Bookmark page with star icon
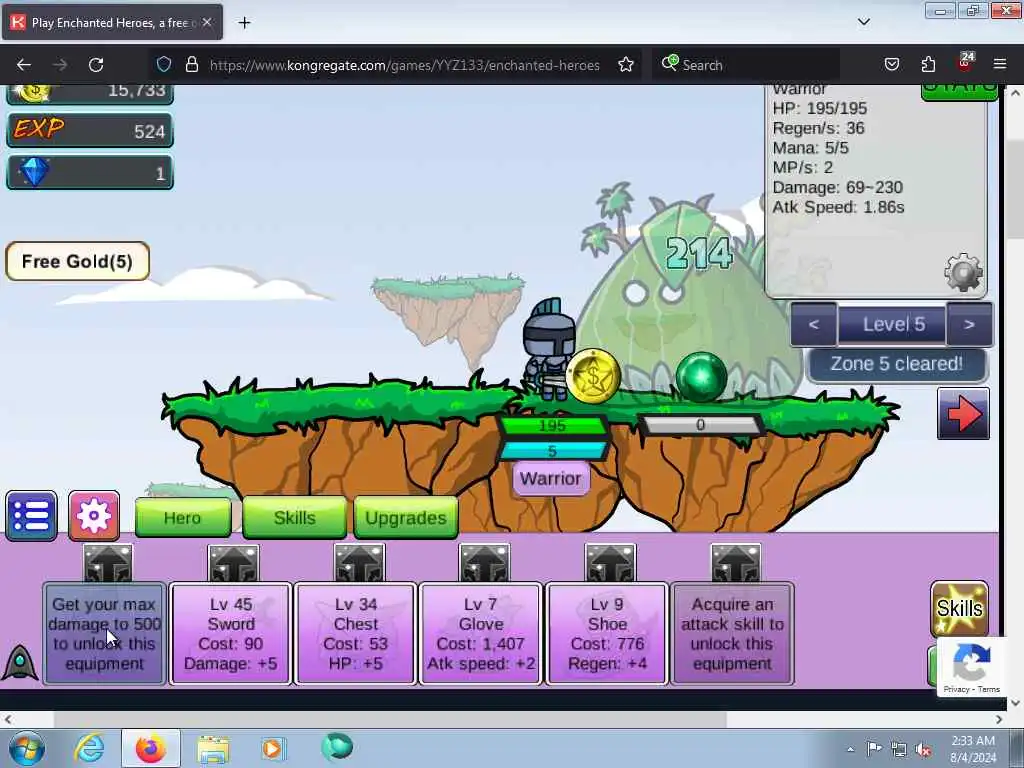 click(x=626, y=64)
